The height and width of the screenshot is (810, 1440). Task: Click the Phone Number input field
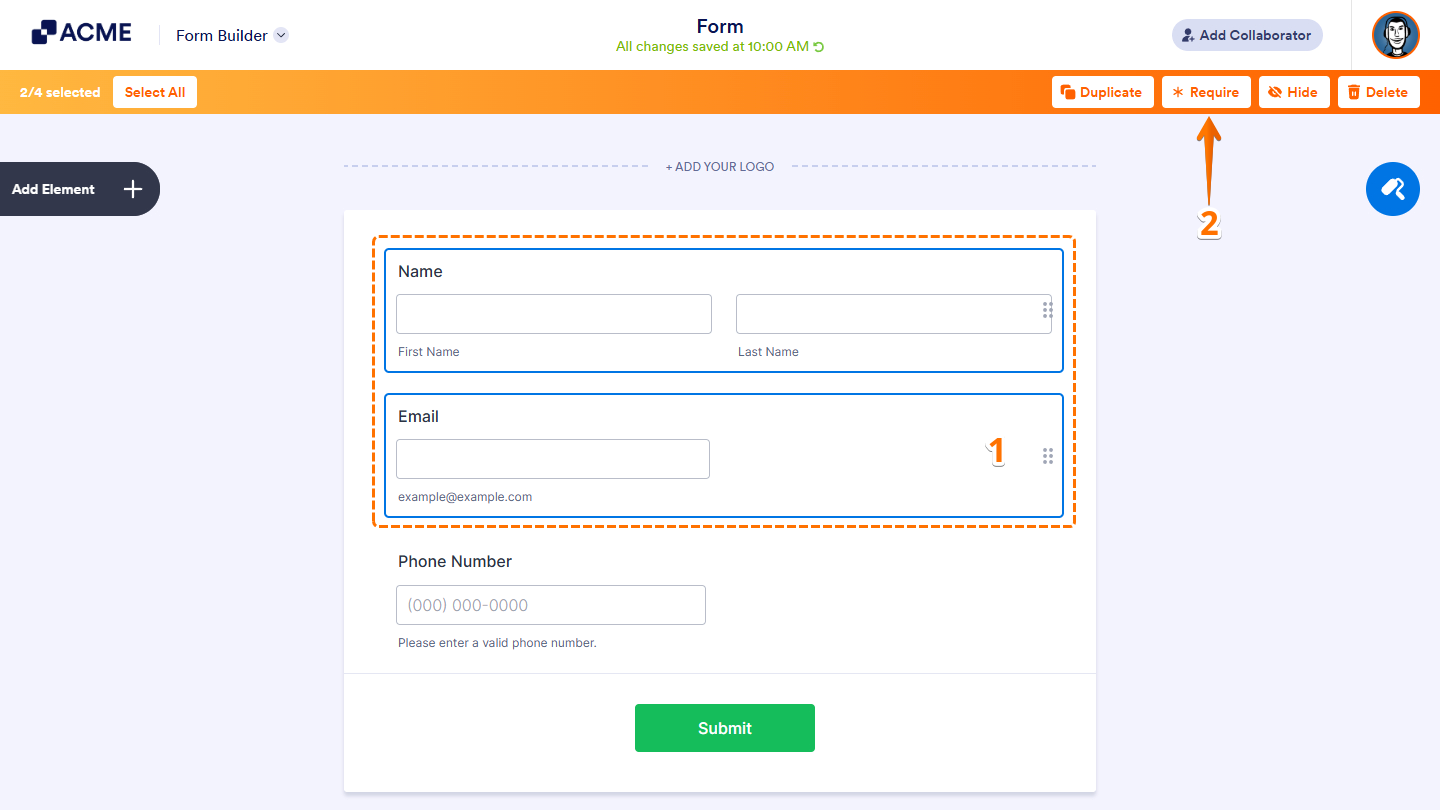pyautogui.click(x=550, y=604)
